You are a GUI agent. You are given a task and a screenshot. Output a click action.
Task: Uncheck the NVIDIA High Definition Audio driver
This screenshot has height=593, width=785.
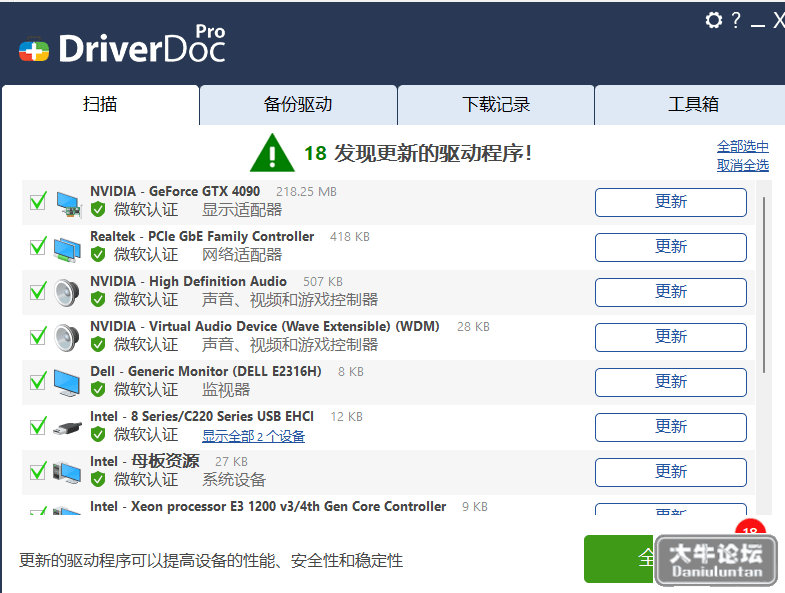tap(38, 291)
